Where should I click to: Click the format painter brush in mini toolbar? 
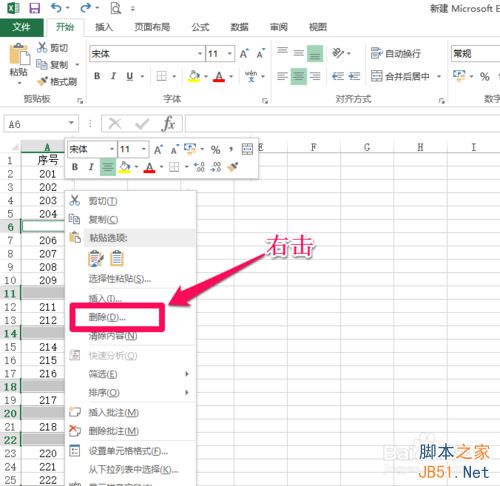[233, 167]
